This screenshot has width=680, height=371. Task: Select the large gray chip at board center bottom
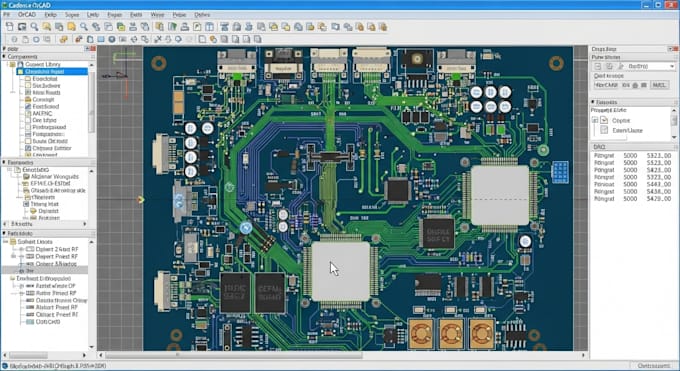tap(341, 271)
